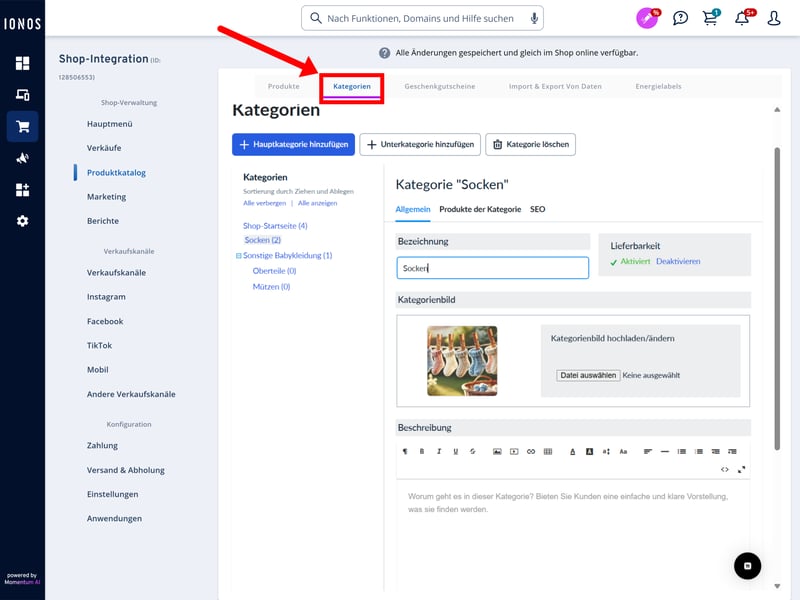The image size is (800, 600).
Task: Click the Alle anzeigen link
Action: 317,203
